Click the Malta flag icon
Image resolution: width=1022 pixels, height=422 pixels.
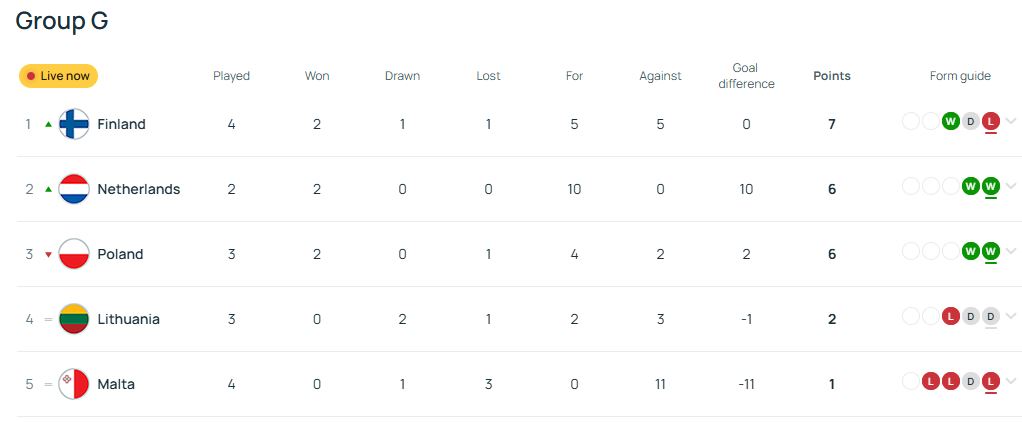74,384
